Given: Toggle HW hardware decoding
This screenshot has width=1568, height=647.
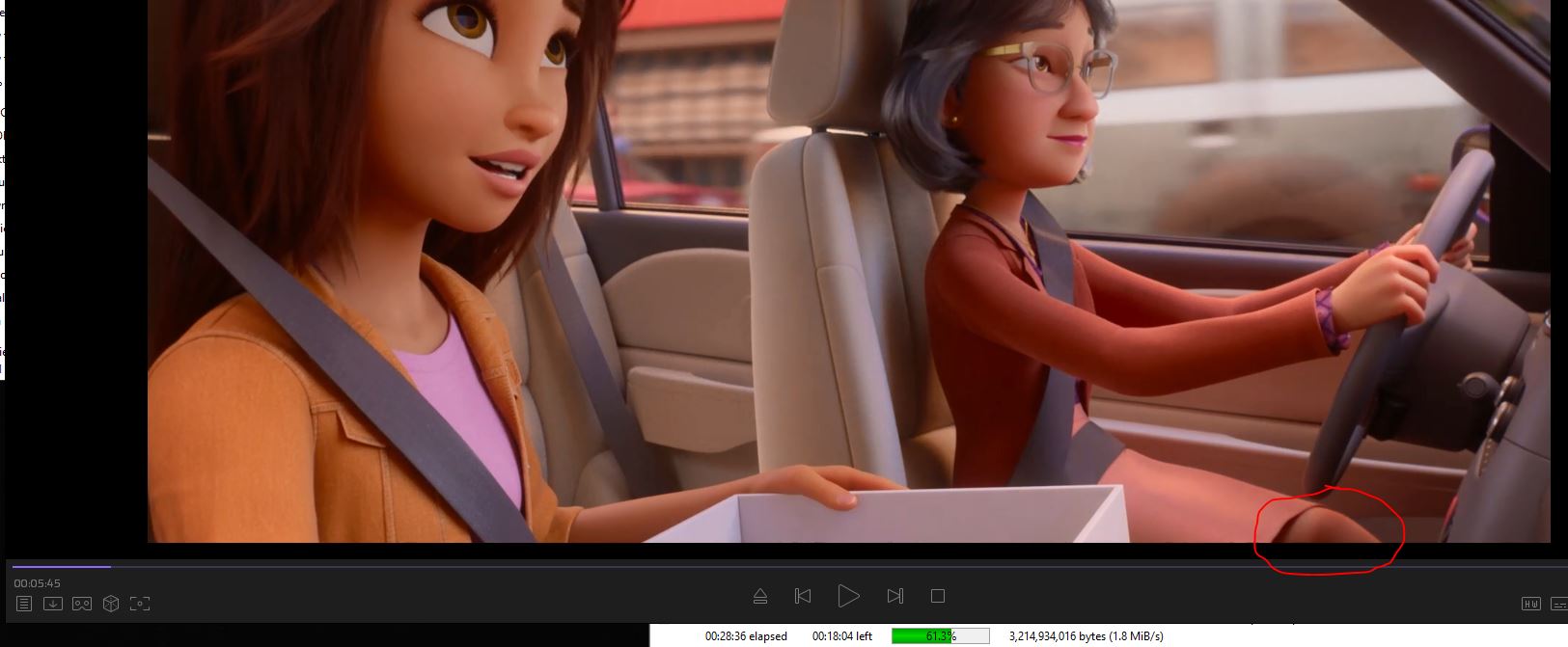Looking at the screenshot, I should (1530, 604).
